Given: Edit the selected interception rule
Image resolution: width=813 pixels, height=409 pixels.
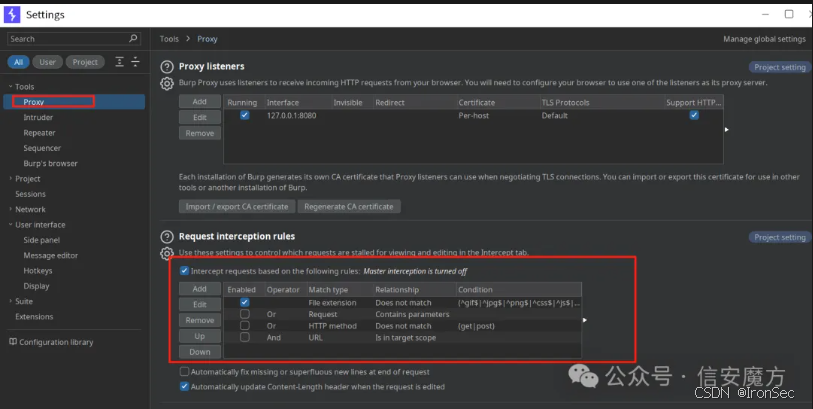Looking at the screenshot, I should [200, 304].
